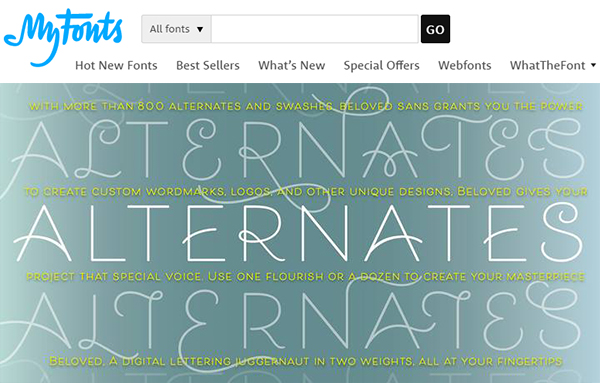Open the WhatTheFont menu
Viewport: 600px width, 383px height.
(548, 65)
